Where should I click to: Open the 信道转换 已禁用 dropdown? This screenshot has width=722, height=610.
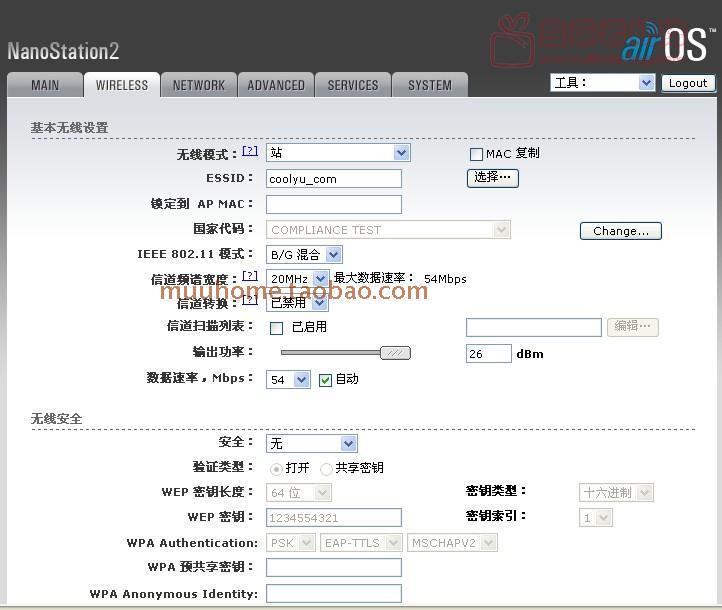point(297,302)
